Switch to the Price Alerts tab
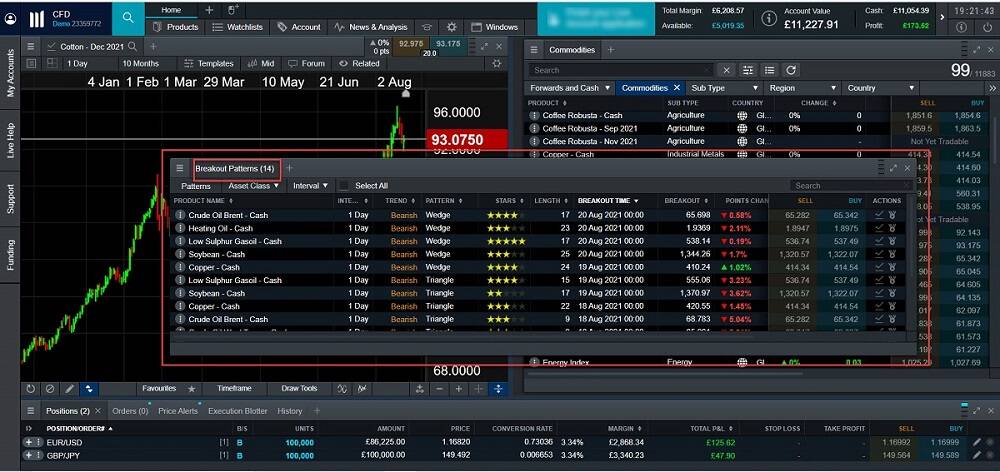Viewport: 1000px width, 472px height. 178,411
